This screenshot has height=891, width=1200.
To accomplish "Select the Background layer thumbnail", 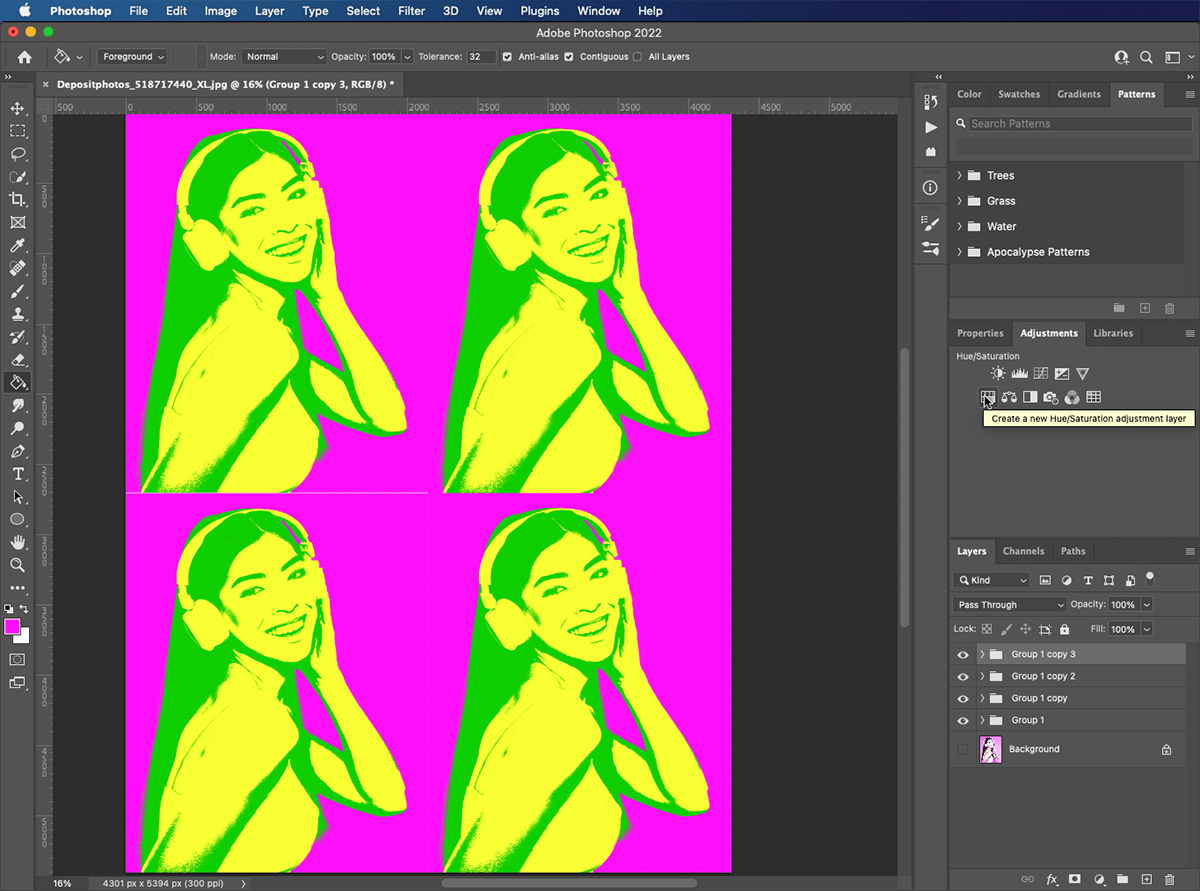I will point(990,748).
